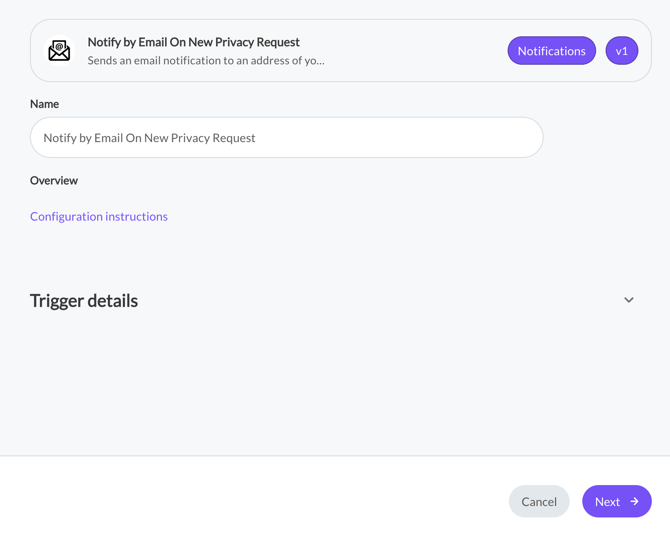
Task: Click the Overview label
Action: [54, 181]
